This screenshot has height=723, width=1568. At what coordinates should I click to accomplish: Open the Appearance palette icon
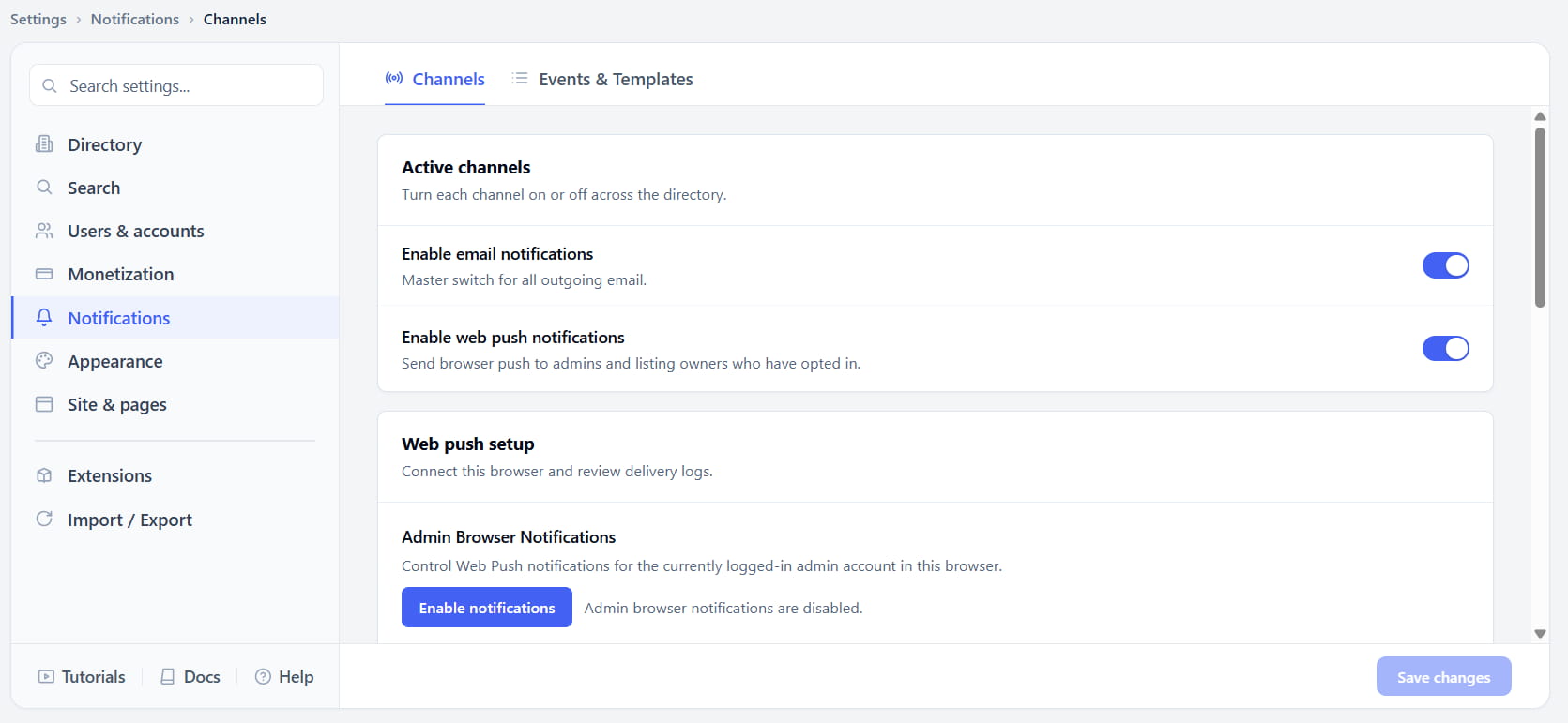[x=44, y=360]
